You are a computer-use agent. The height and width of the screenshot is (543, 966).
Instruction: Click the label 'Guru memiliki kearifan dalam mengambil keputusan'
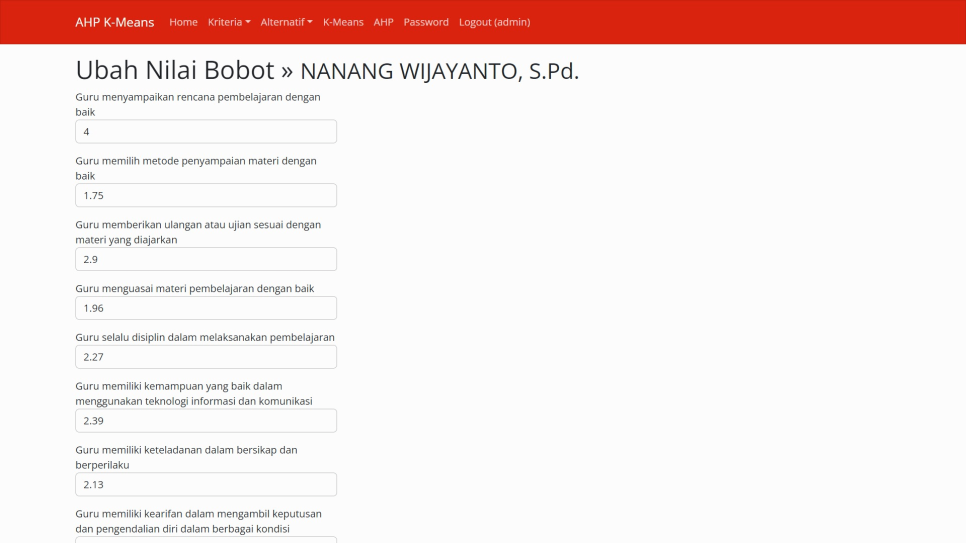coord(198,514)
